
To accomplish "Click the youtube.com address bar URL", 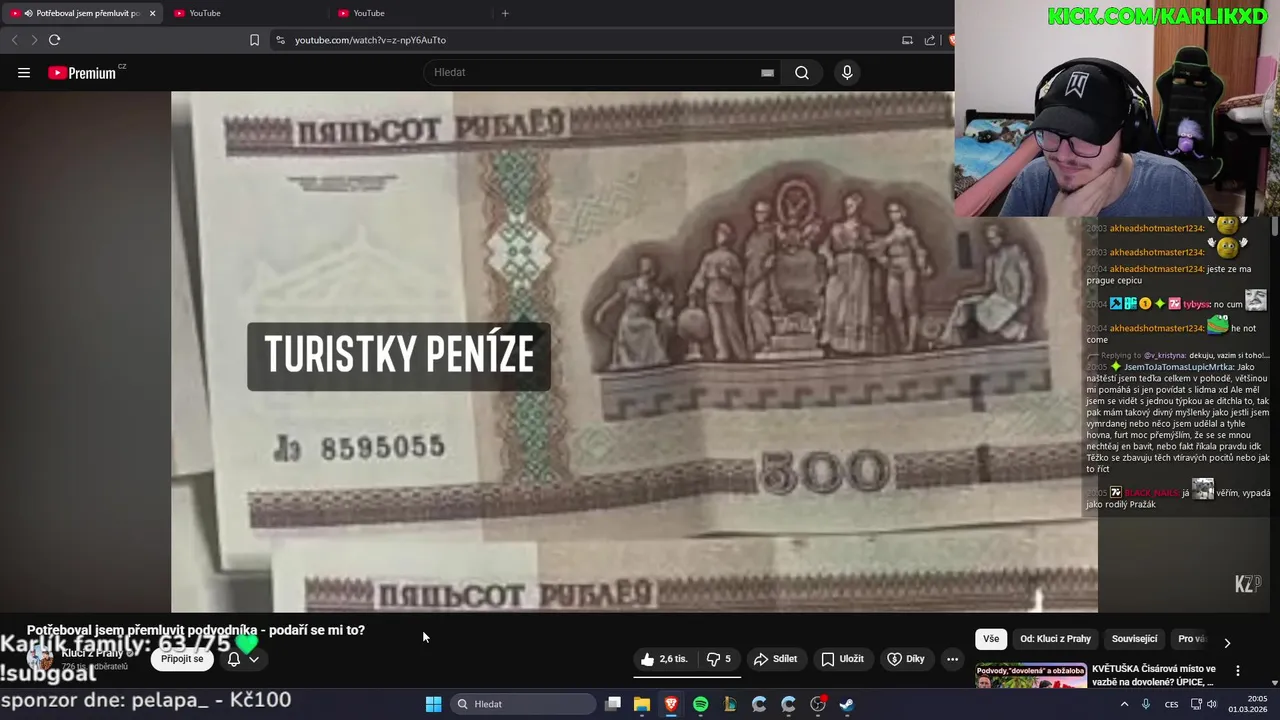I will coord(370,40).
